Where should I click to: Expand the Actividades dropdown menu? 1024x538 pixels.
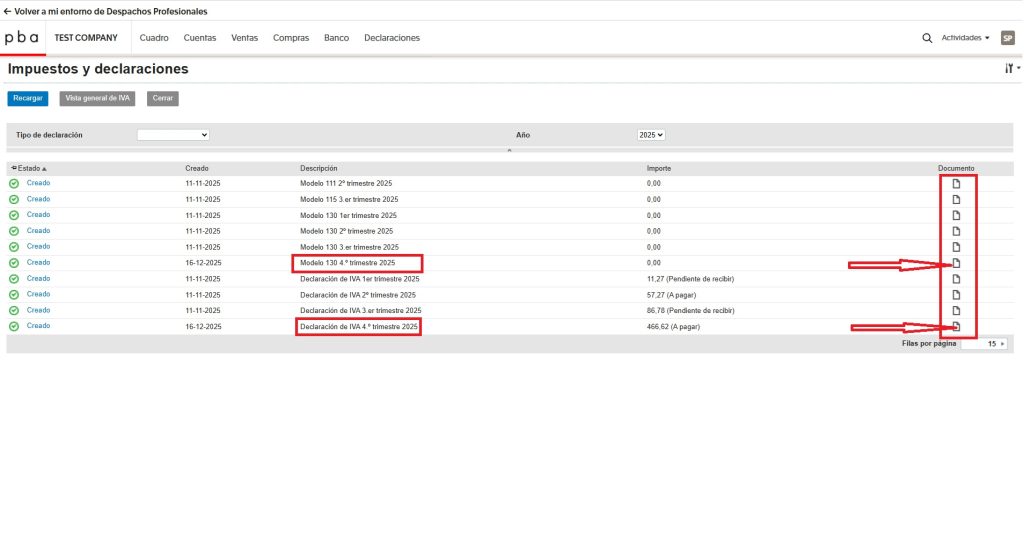pos(965,38)
